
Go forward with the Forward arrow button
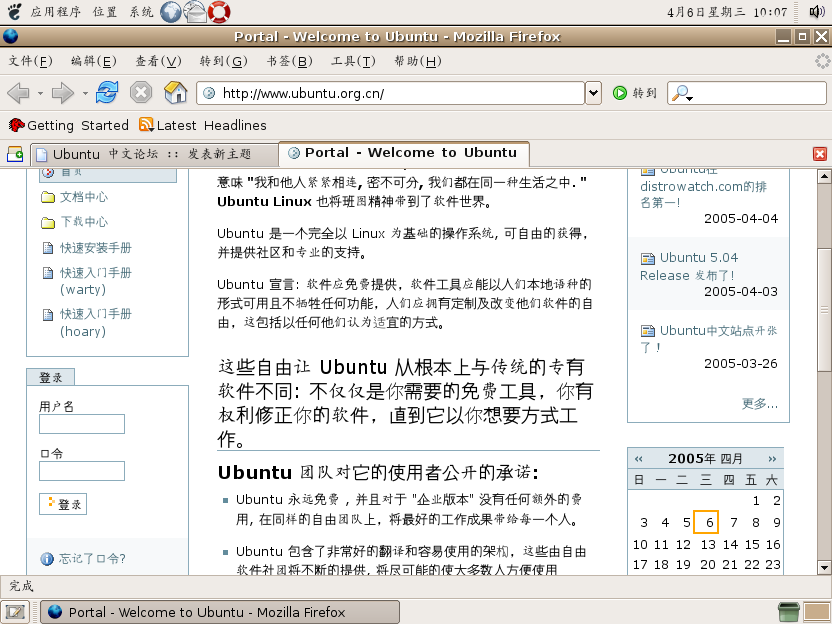click(63, 93)
